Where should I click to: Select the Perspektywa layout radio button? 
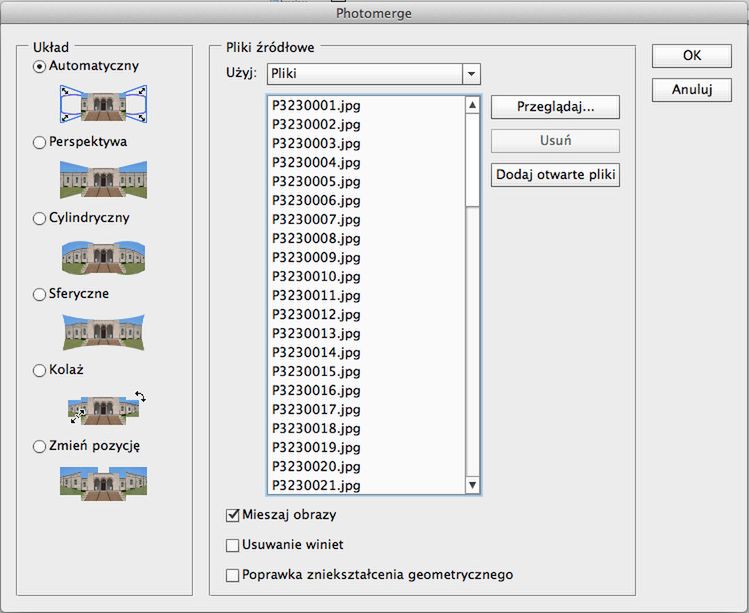[39, 142]
